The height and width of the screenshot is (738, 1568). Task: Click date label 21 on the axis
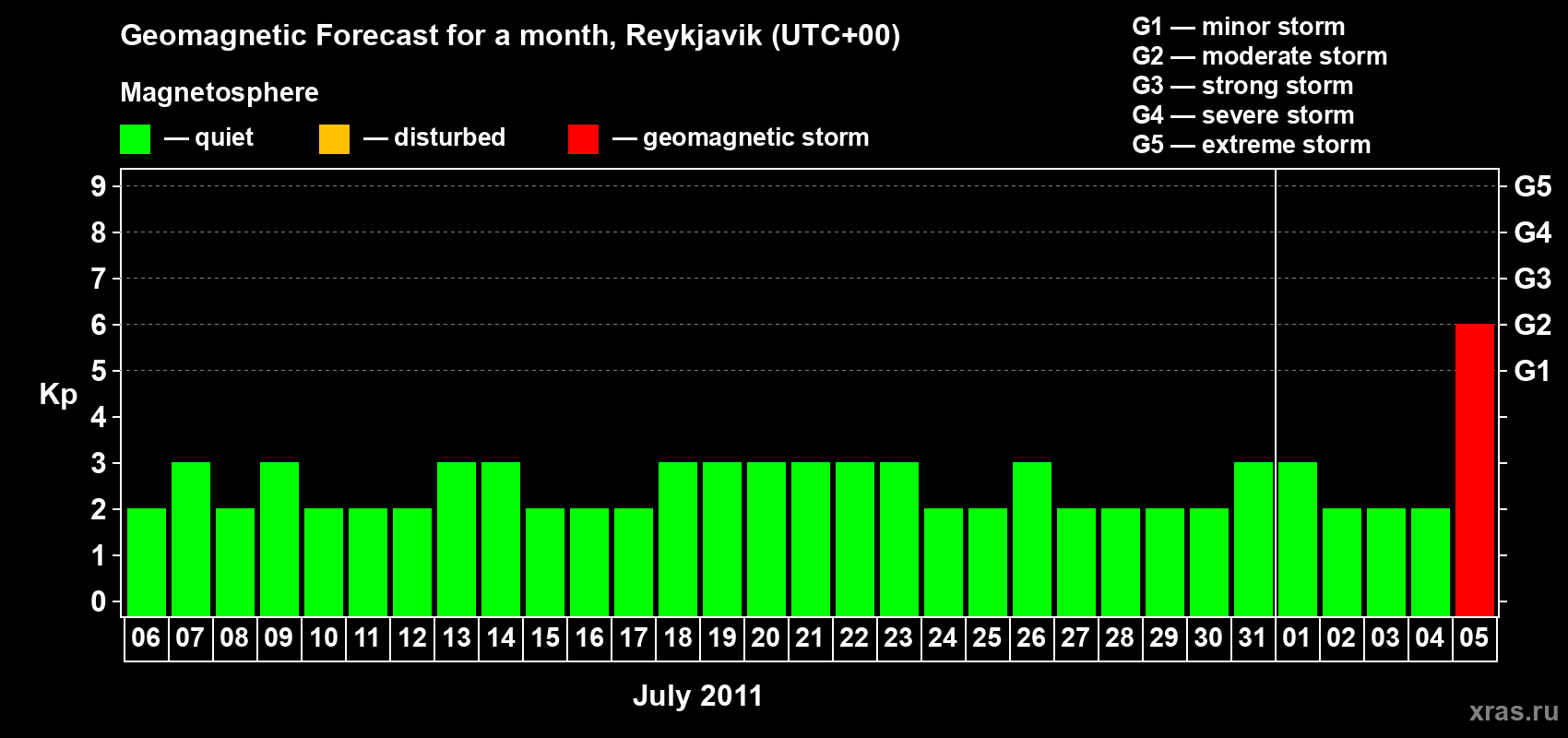810,637
